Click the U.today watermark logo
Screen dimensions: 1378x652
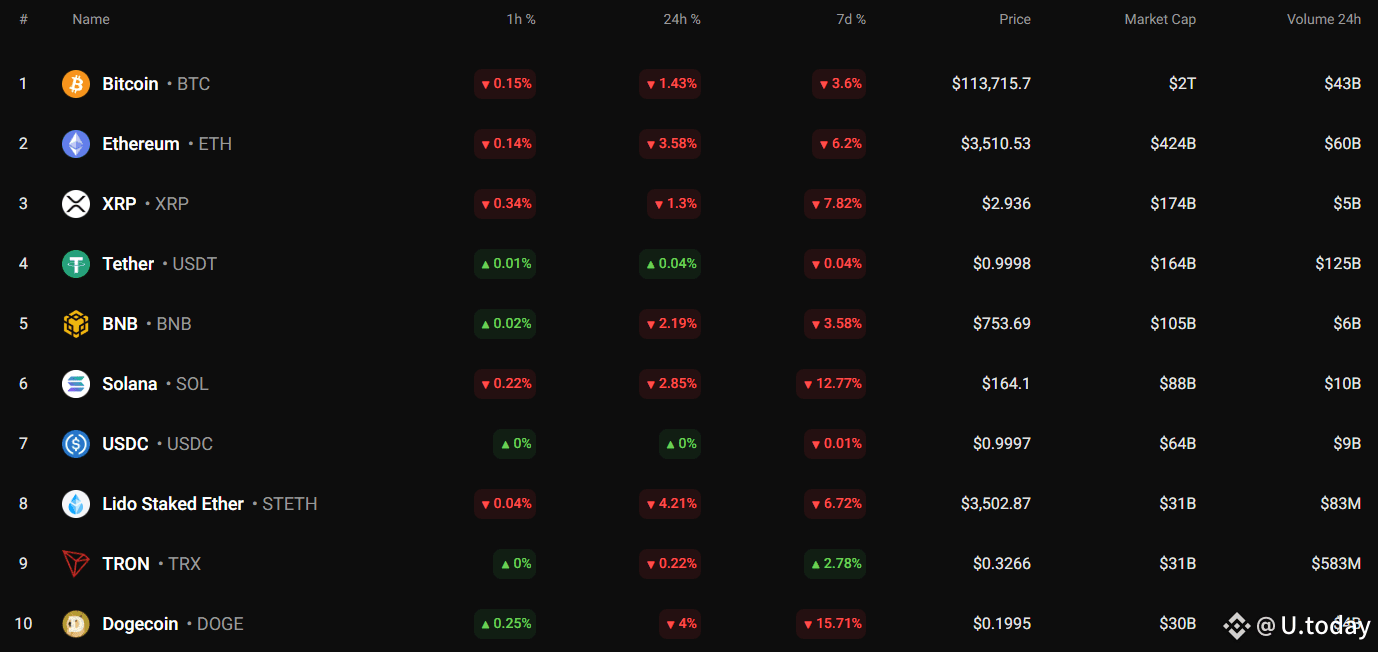(1297, 626)
